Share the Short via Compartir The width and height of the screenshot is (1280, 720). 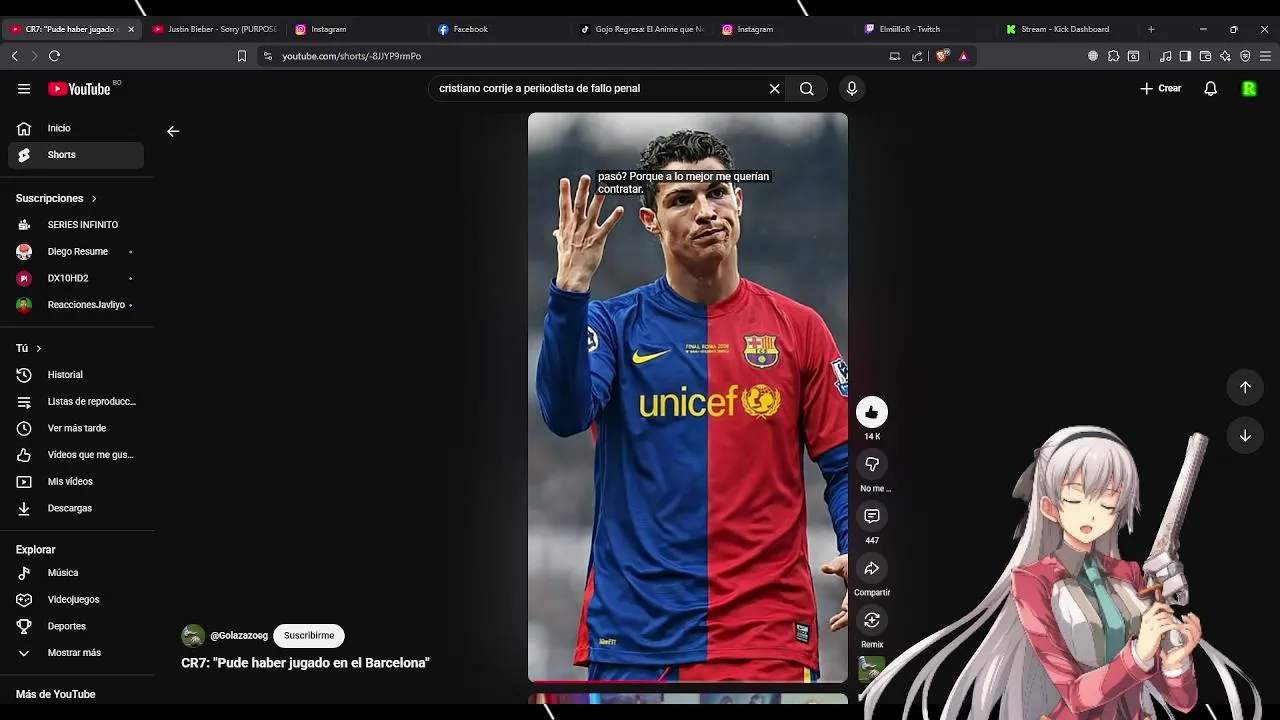coord(872,568)
